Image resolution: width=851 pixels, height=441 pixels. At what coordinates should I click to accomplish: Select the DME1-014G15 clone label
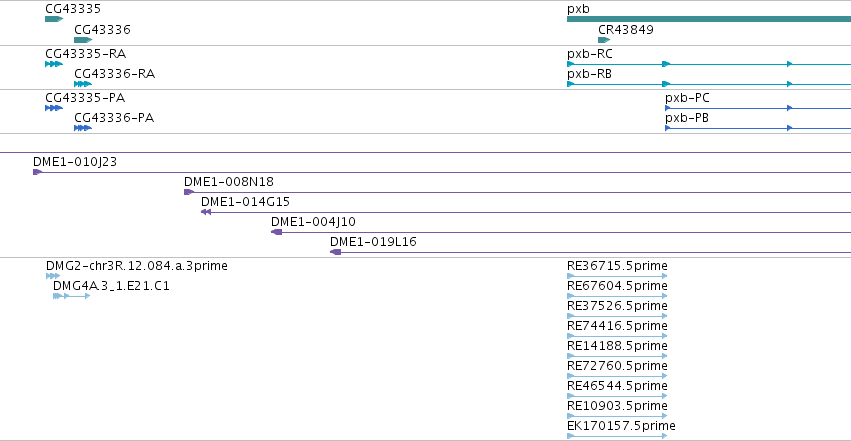(x=245, y=202)
